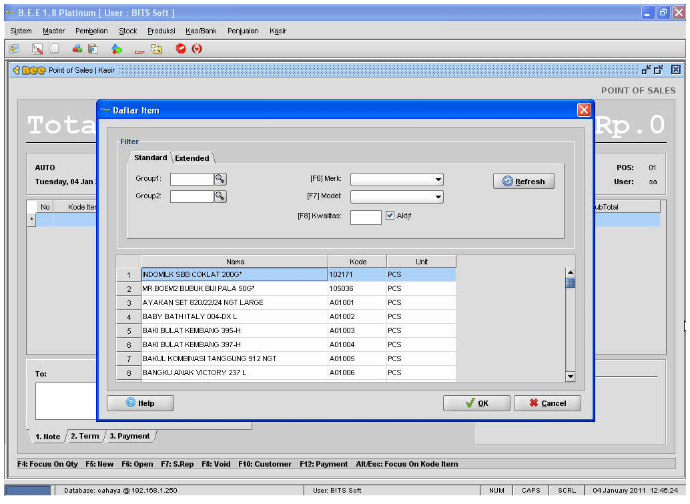Open the Kas/Bank menu
The height and width of the screenshot is (504, 690).
[x=201, y=31]
